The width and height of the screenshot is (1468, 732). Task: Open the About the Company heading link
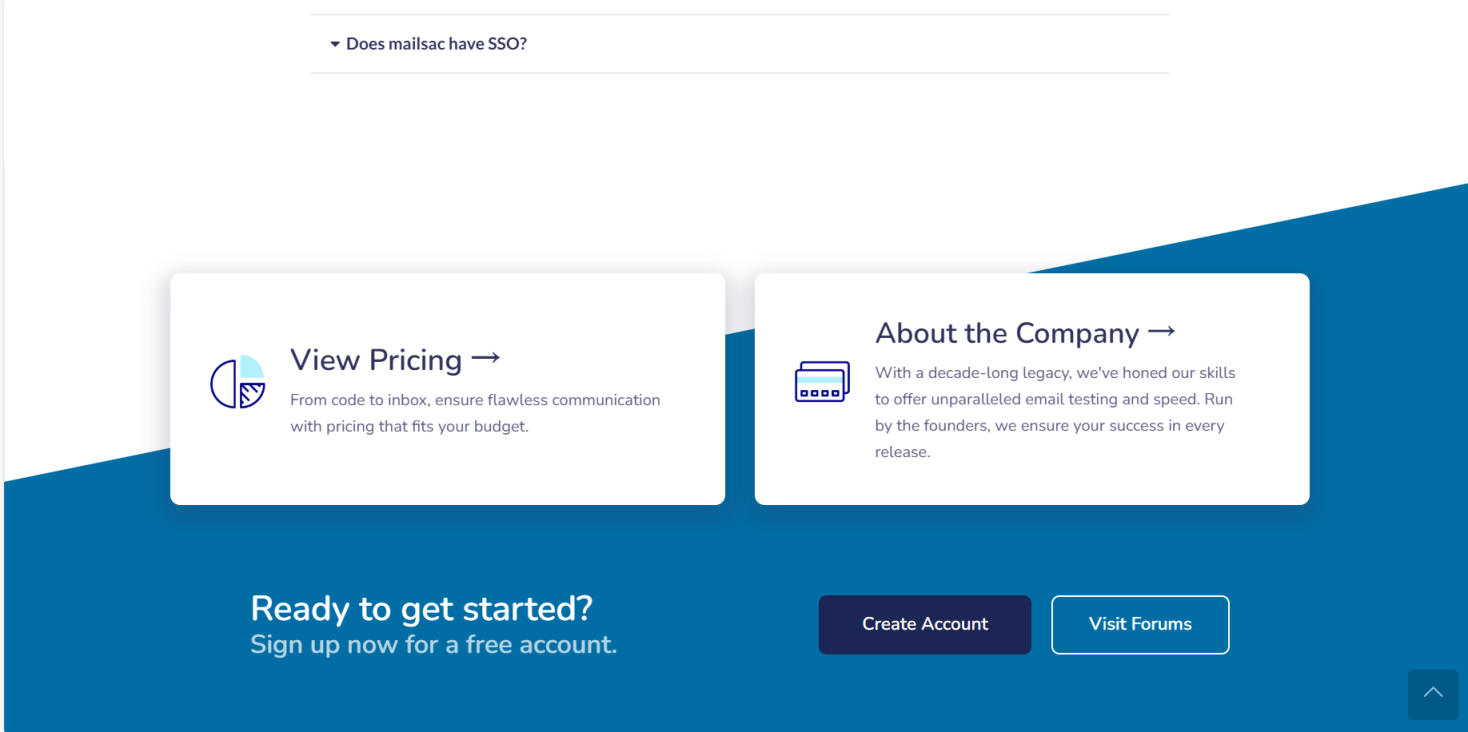click(1006, 333)
